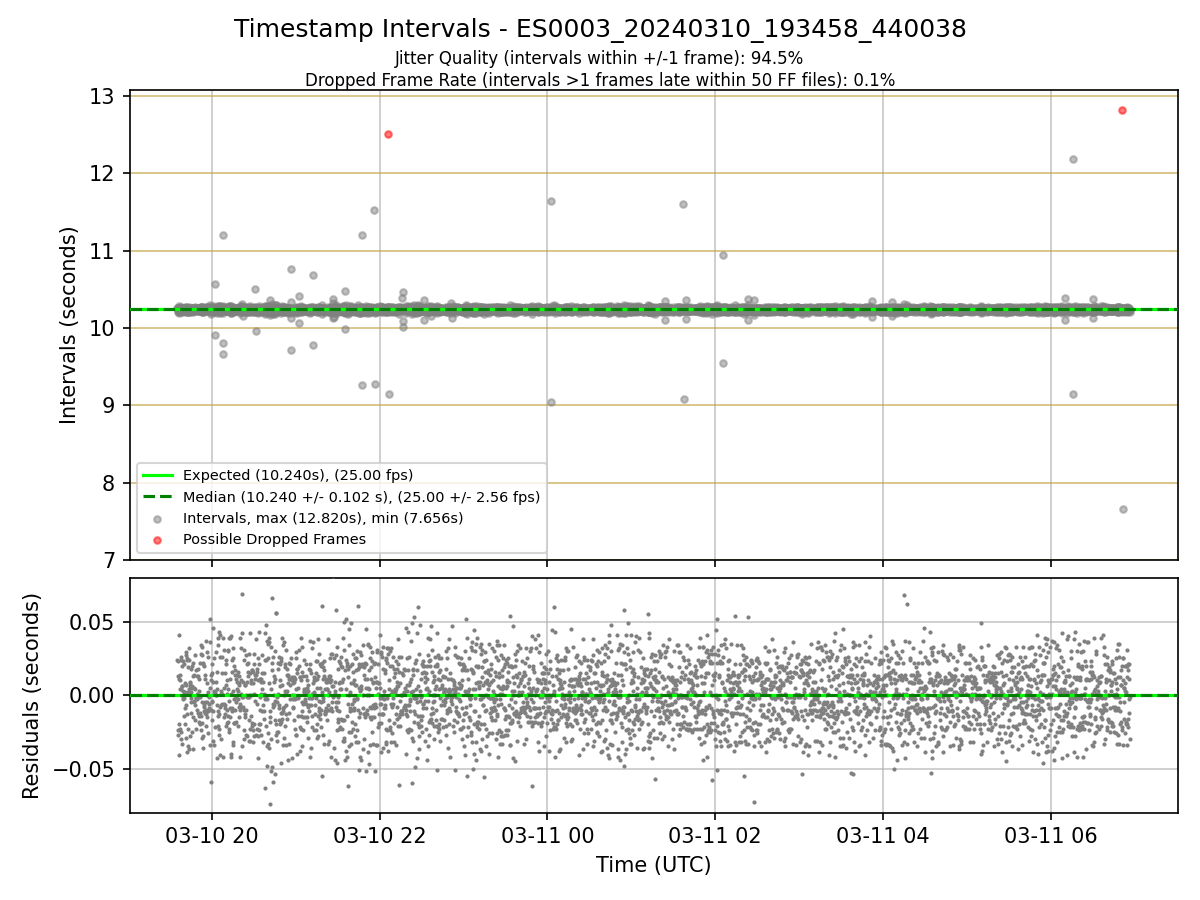Click the '03-10 22' x-axis tick label
The image size is (1200, 900).
click(x=379, y=834)
